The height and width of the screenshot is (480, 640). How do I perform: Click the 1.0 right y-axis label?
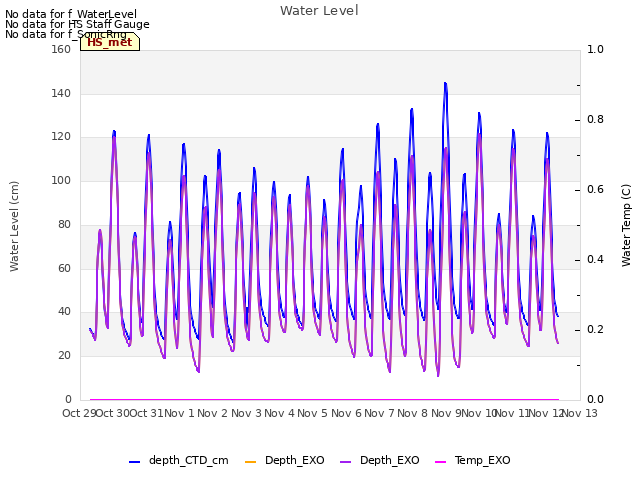click(595, 49)
